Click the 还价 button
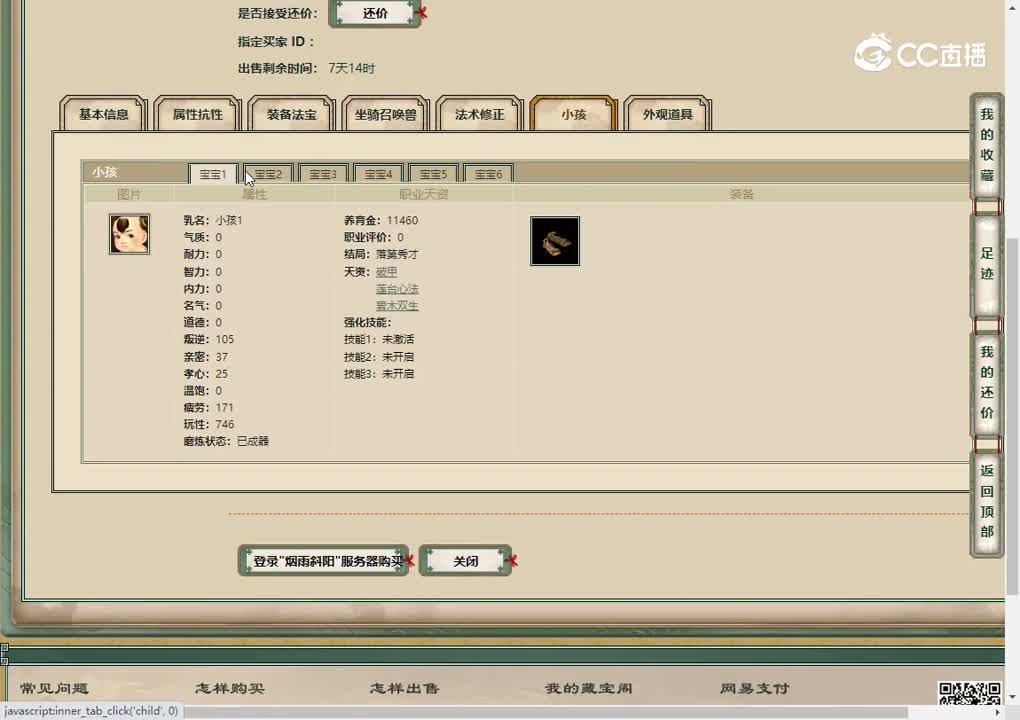The width and height of the screenshot is (1020, 720). tap(375, 15)
